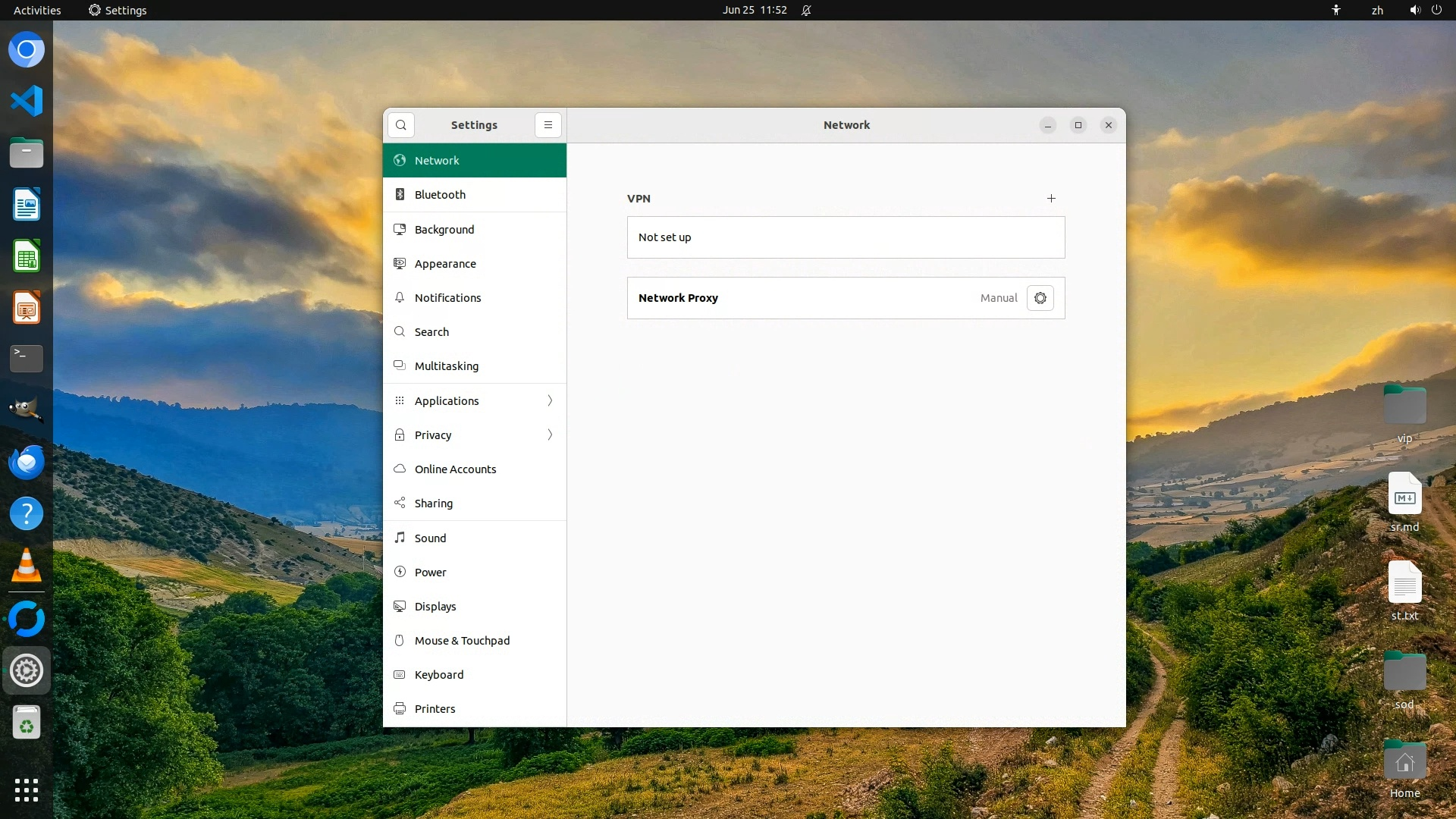Open Network Proxy gear settings

click(1040, 298)
